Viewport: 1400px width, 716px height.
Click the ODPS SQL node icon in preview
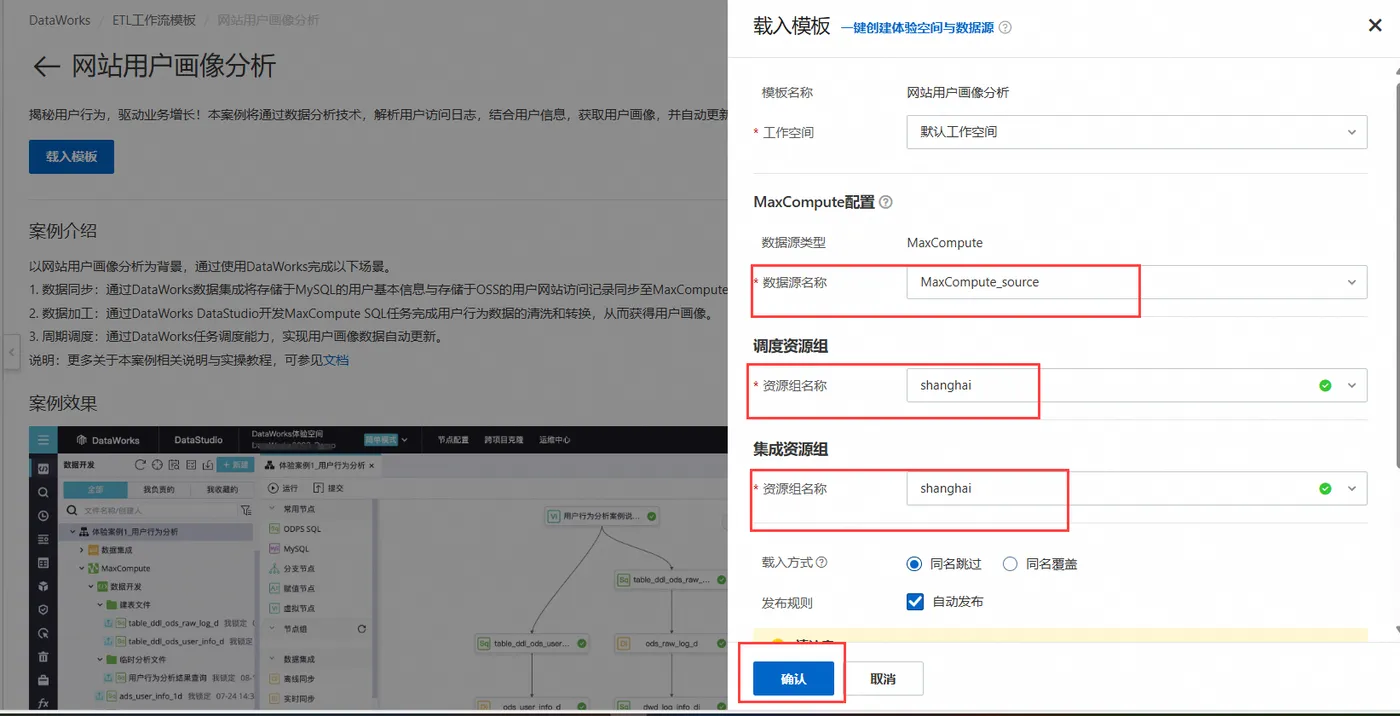275,528
